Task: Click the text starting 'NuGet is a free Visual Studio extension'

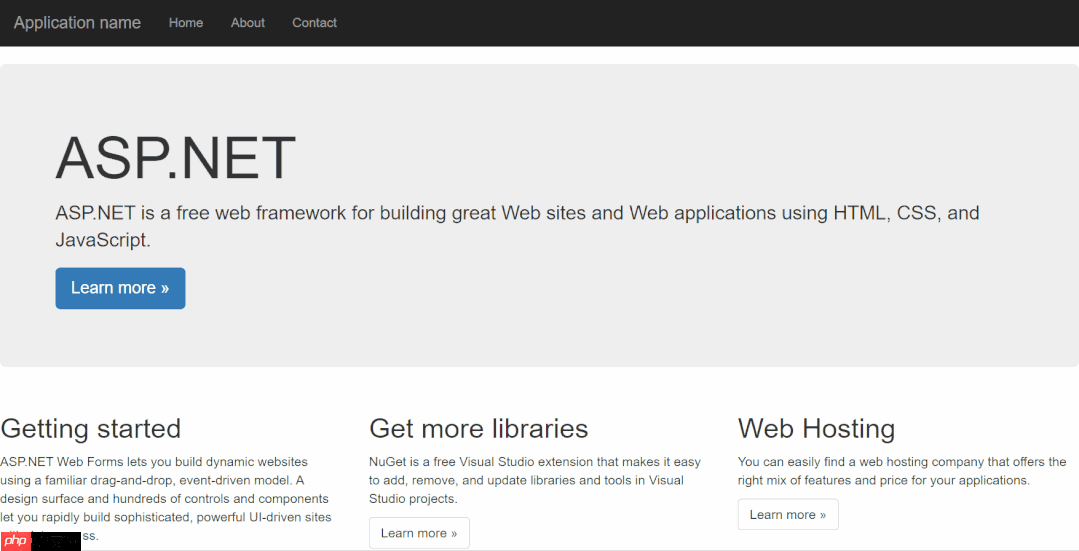Action: click(x=535, y=480)
